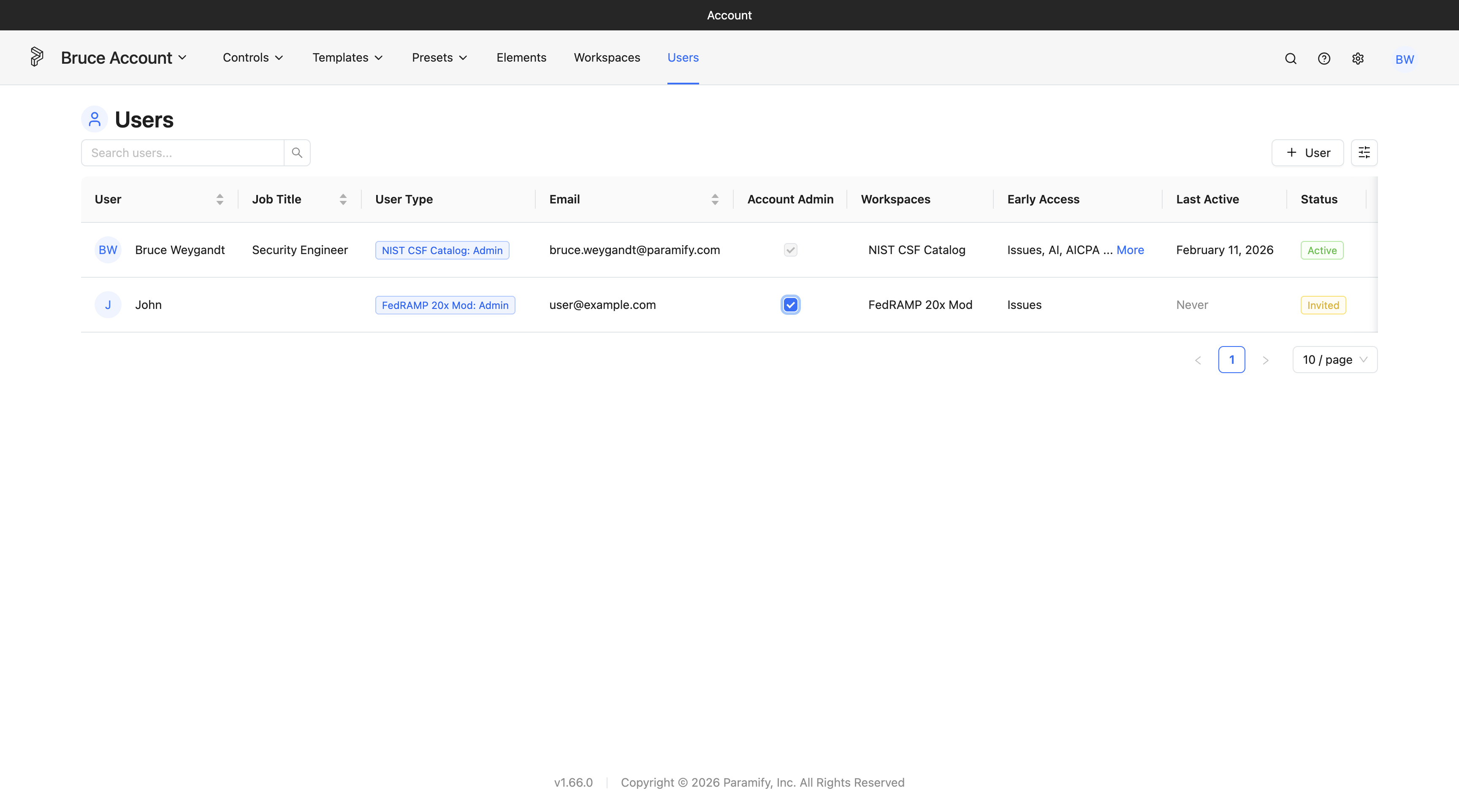
Task: Click the Invited status badge
Action: point(1323,305)
